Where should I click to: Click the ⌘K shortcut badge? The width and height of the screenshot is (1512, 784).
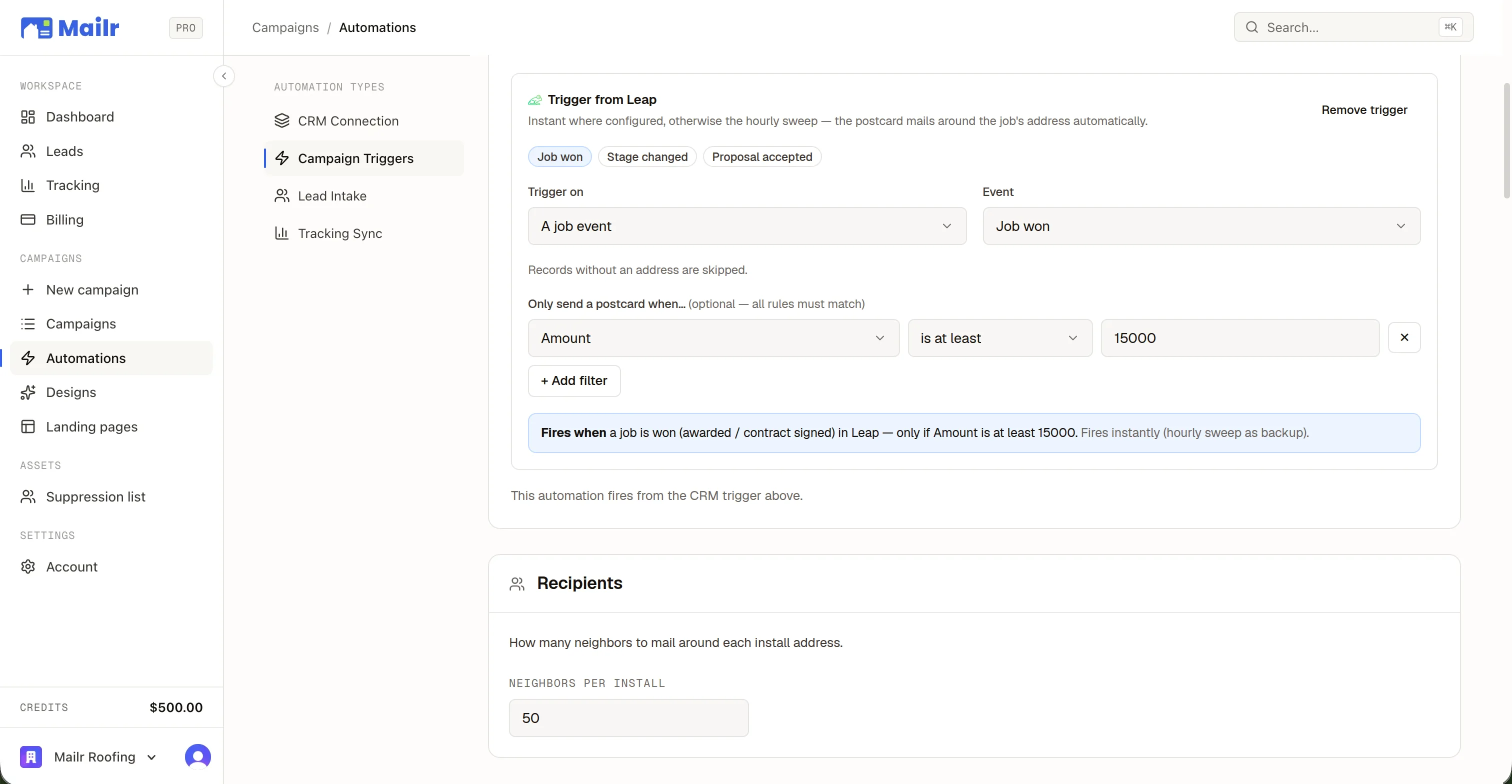coord(1450,27)
